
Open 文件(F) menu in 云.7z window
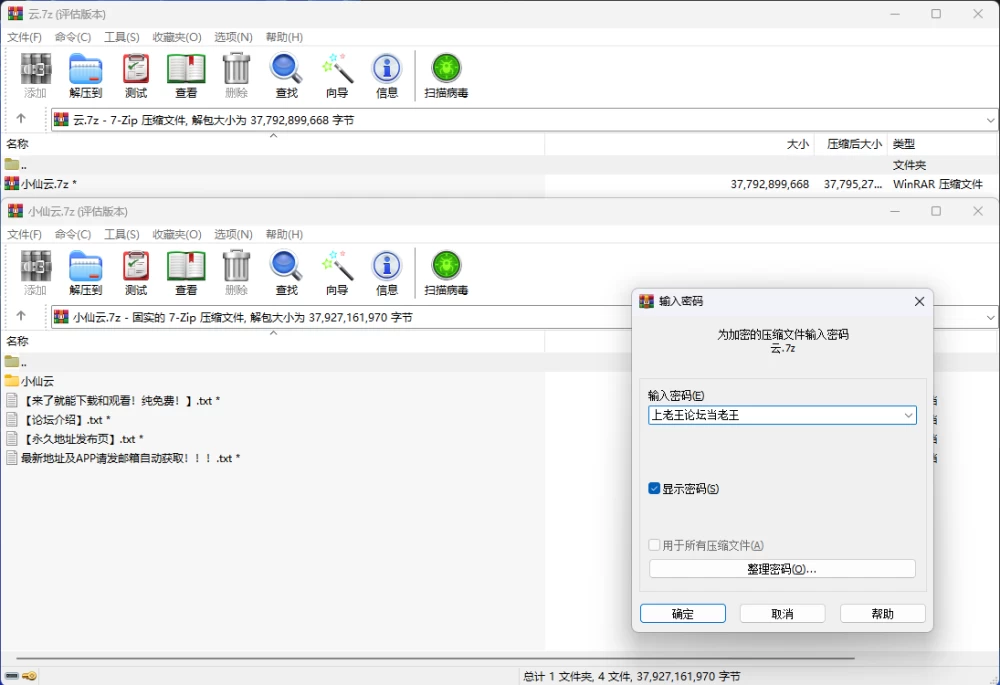pos(24,37)
